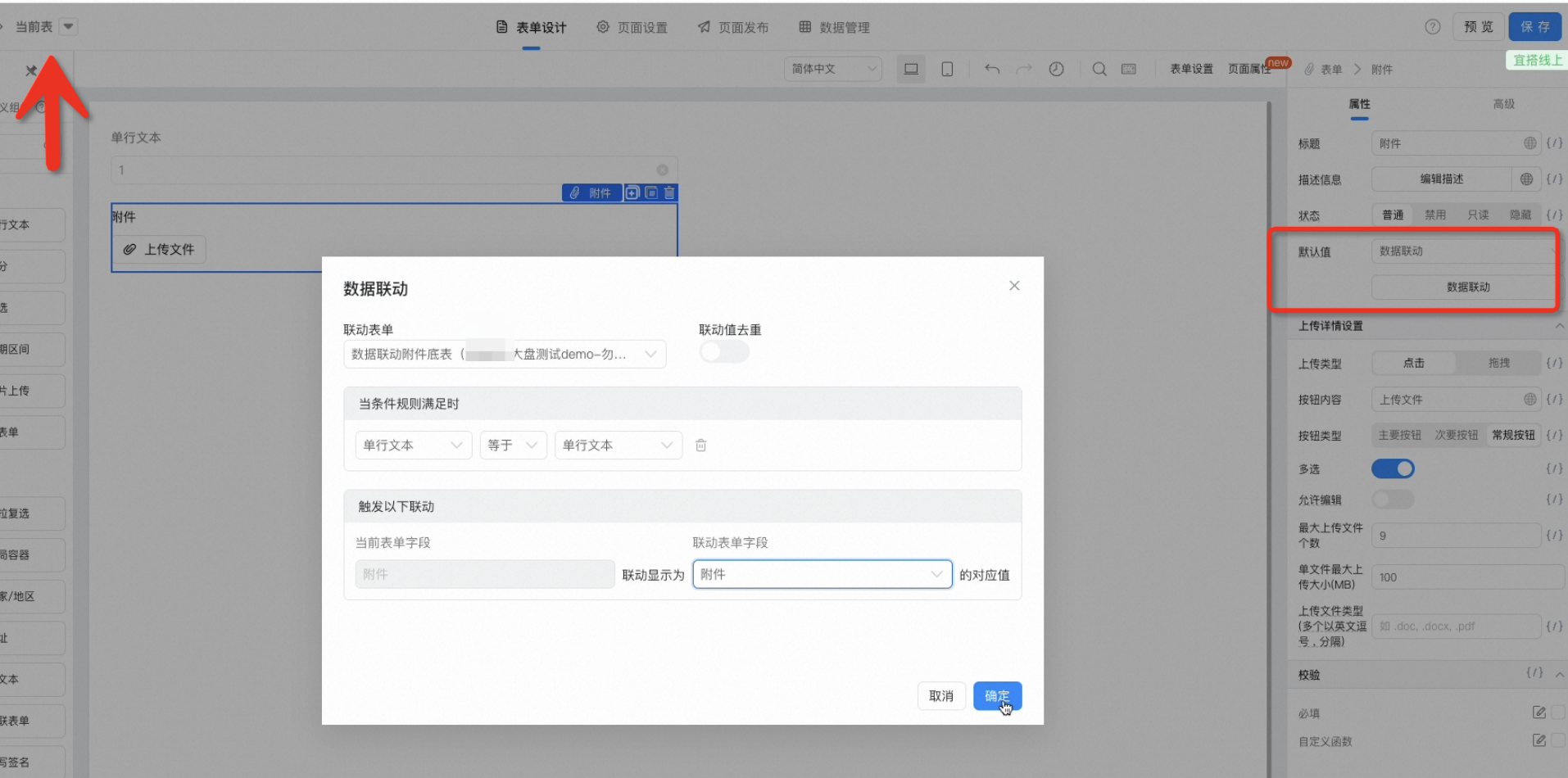Open the 页面发布 tab

coord(733,27)
